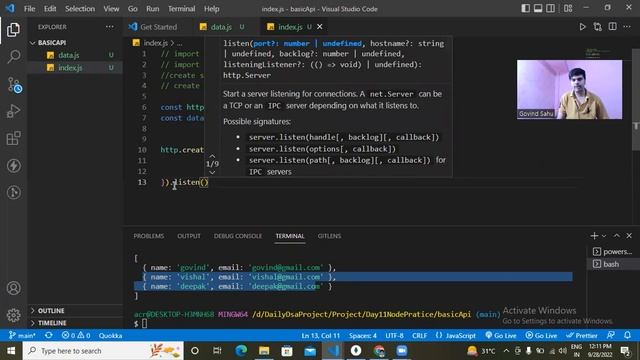Switch to the data.js editor tab
Viewport: 640px width, 360px height.
pyautogui.click(x=222, y=27)
